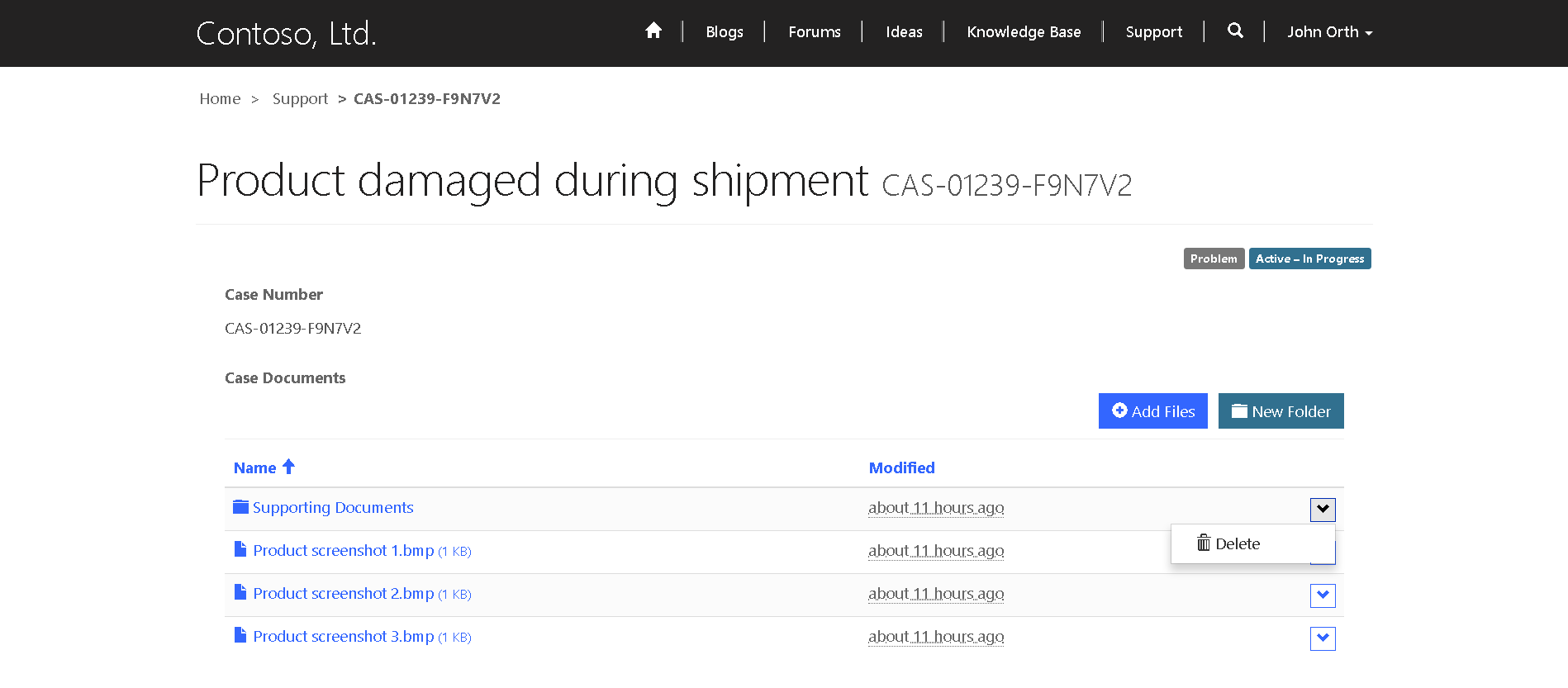Open the Support navigation item
This screenshot has height=688, width=1568.
(x=1154, y=32)
